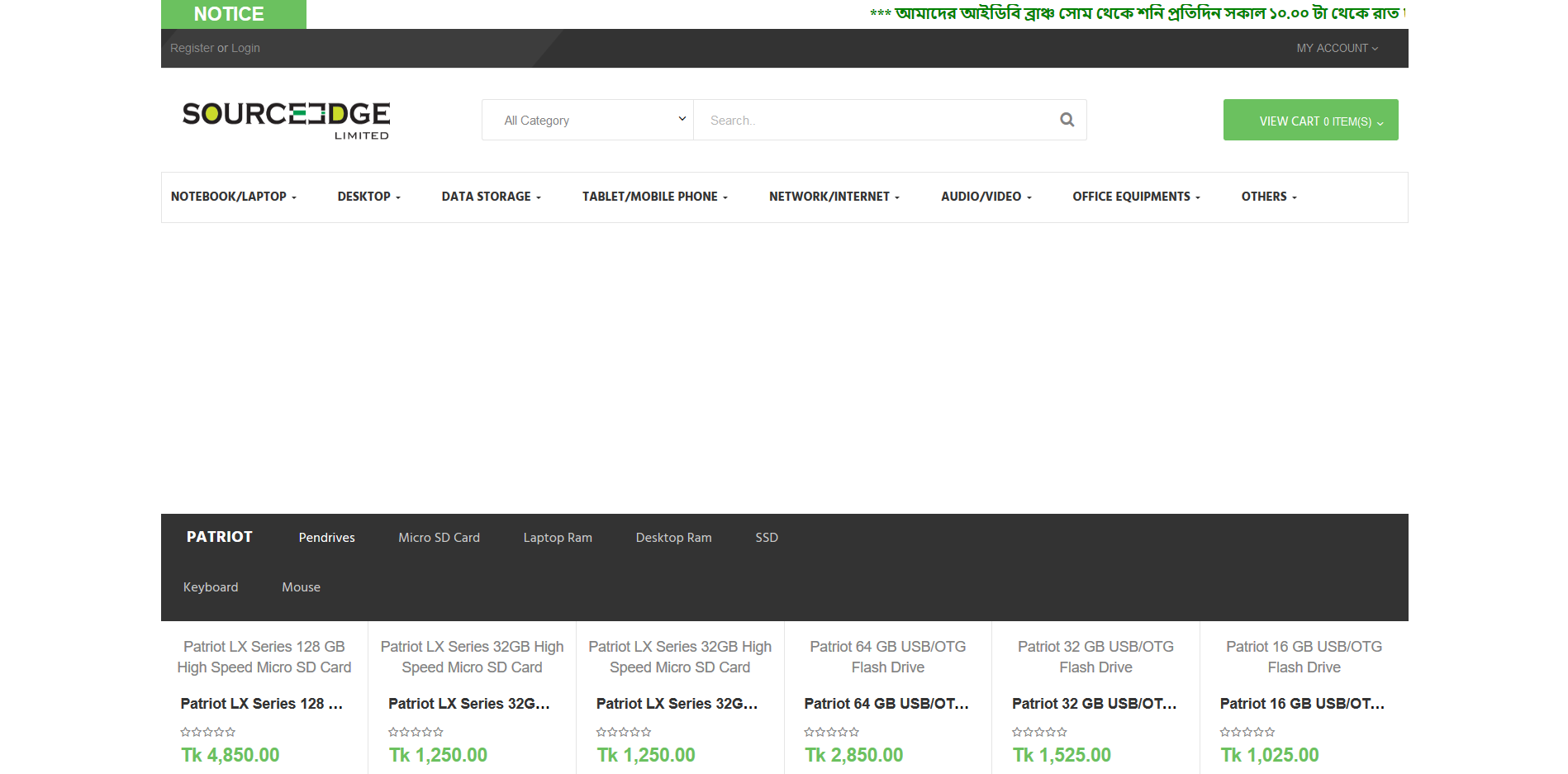Click the bold Patriot 64 GB USB/OT... title

click(886, 704)
